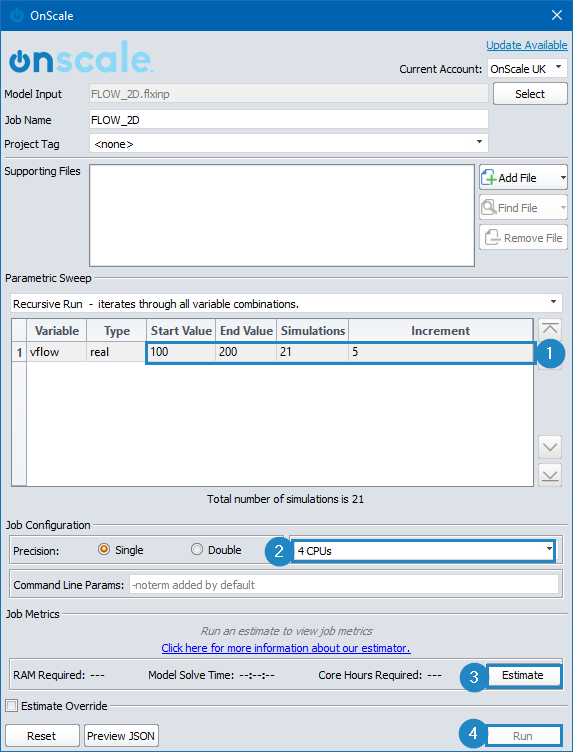573x752 pixels.
Task: Expand Add File button dropdown arrow
Action: [x=562, y=178]
